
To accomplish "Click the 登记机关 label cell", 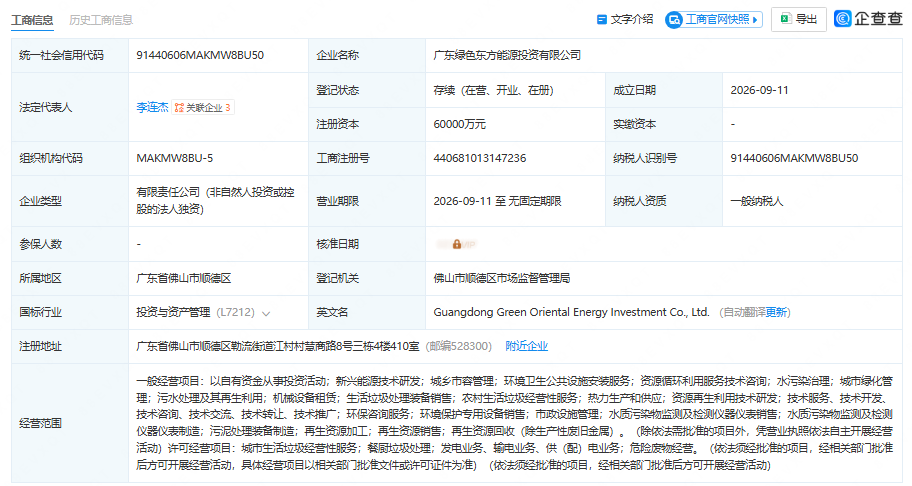I will (x=366, y=278).
